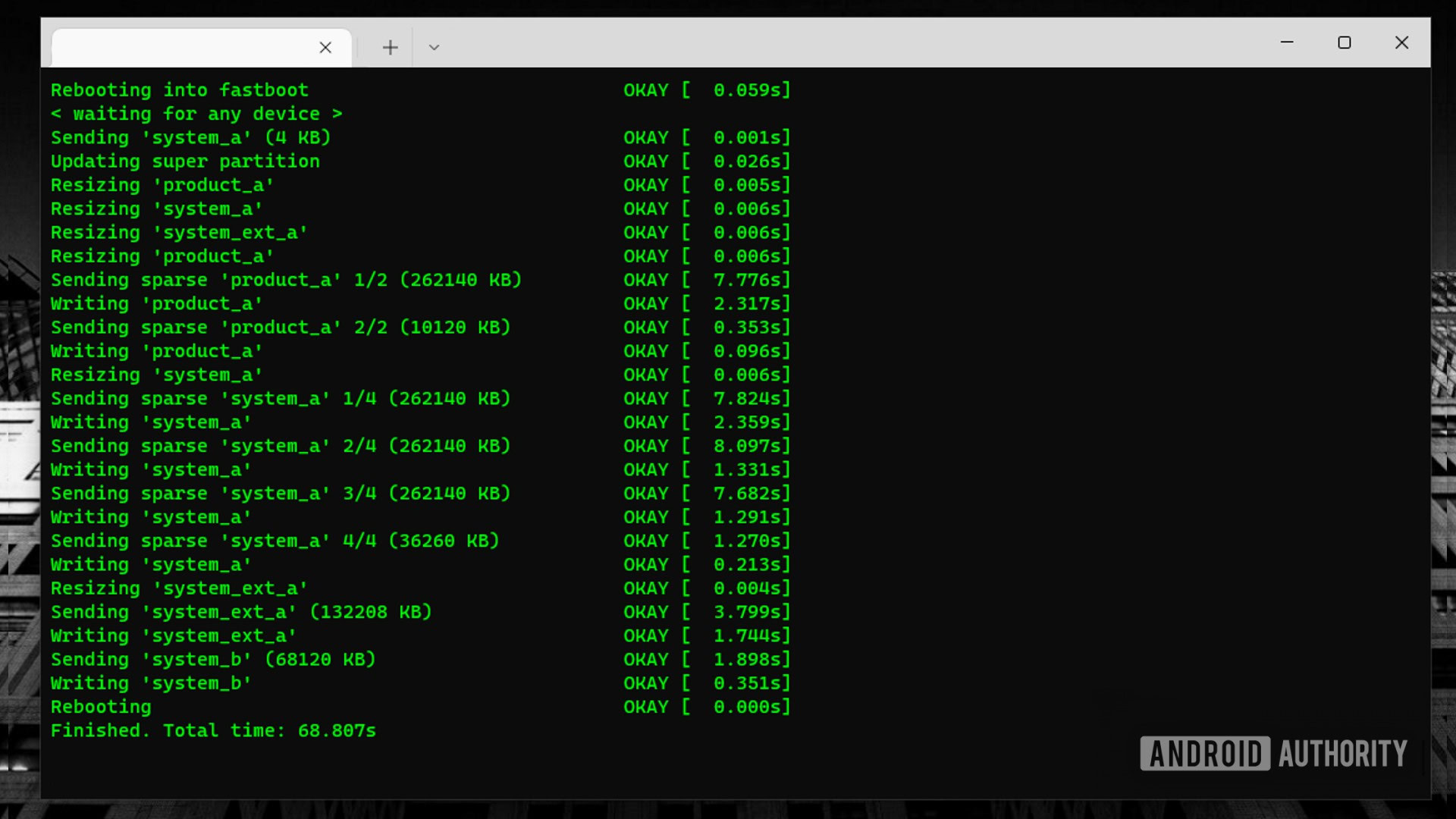Minimize the terminal window
The height and width of the screenshot is (819, 1456).
click(1287, 42)
